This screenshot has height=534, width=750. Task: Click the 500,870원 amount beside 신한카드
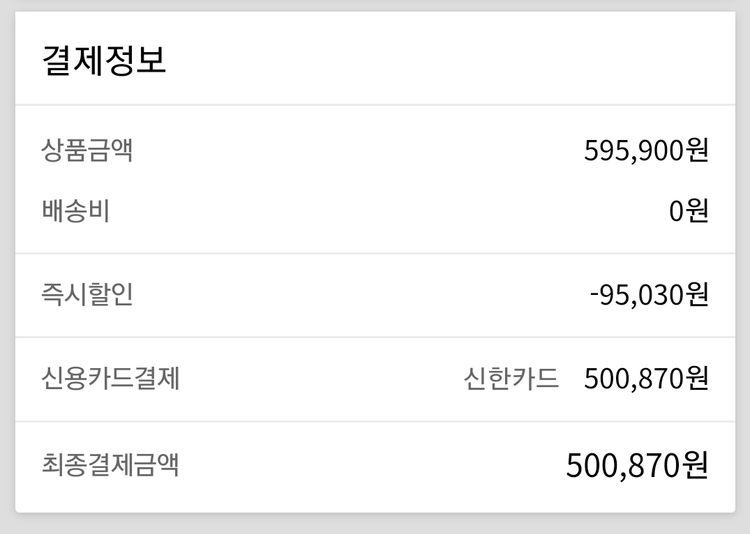pyautogui.click(x=646, y=379)
